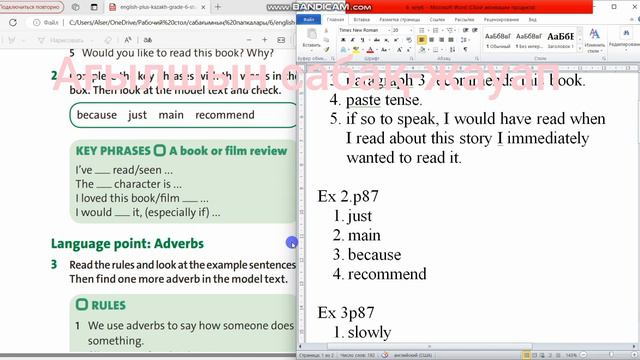This screenshot has width=640, height=360.
Task: Click the numbered list button
Action: tap(436, 30)
